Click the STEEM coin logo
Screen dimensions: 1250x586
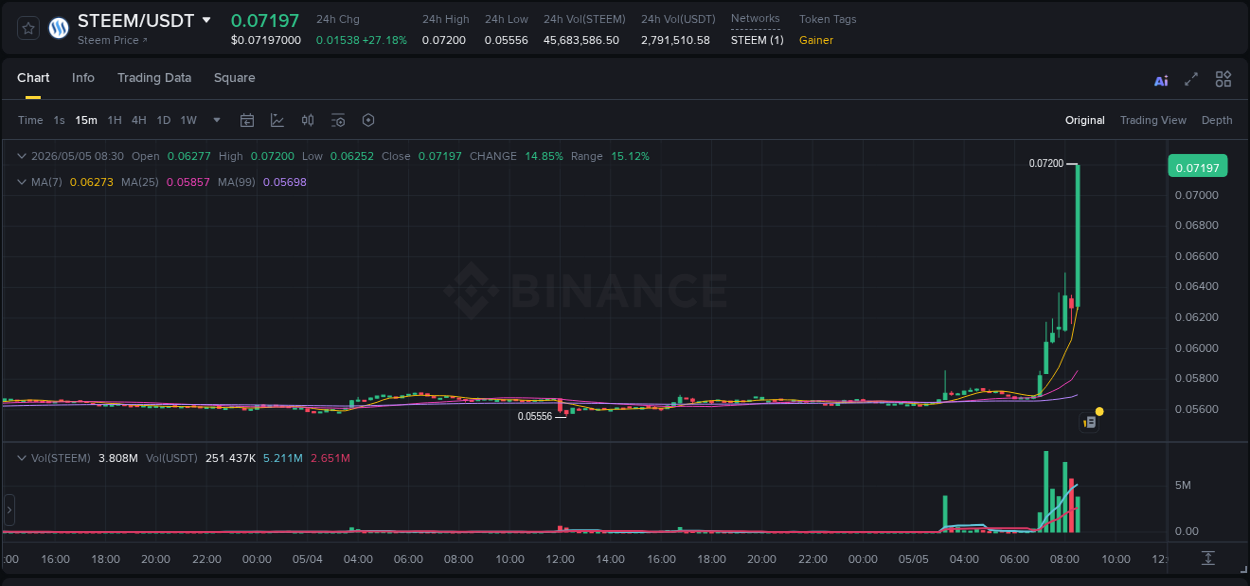59,28
